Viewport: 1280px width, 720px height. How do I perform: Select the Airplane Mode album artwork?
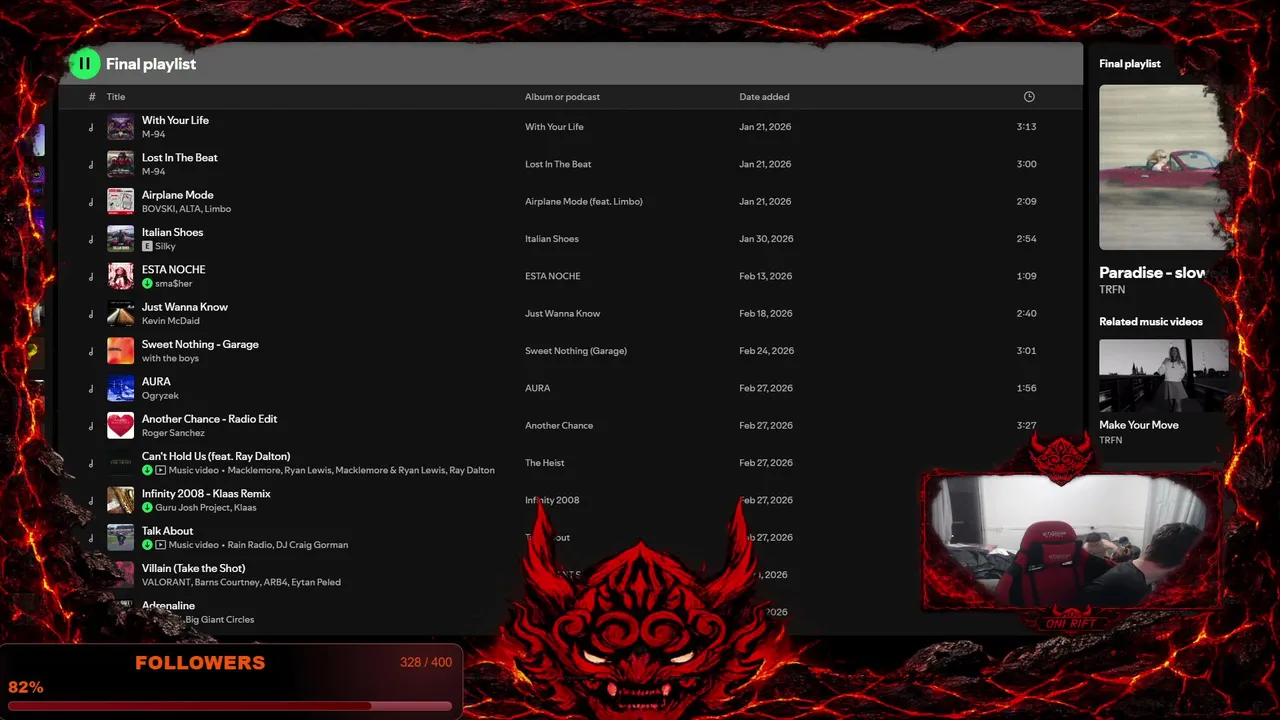tap(120, 201)
